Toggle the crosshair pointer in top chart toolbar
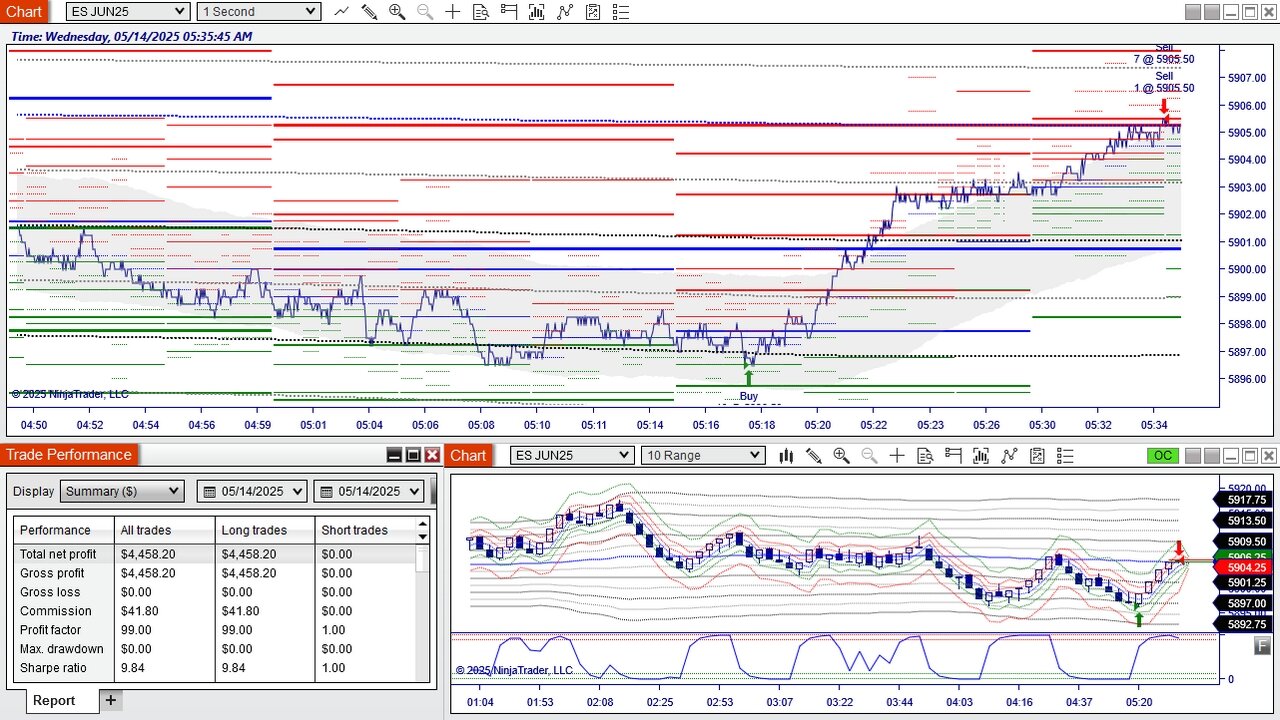 click(453, 12)
